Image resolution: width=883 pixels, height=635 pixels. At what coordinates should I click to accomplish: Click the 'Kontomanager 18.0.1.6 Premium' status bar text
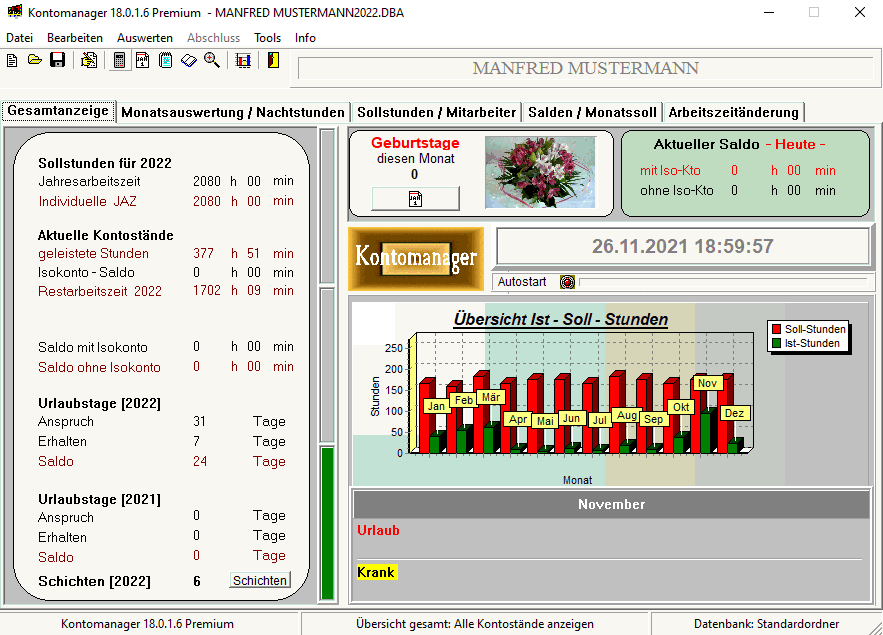(148, 624)
